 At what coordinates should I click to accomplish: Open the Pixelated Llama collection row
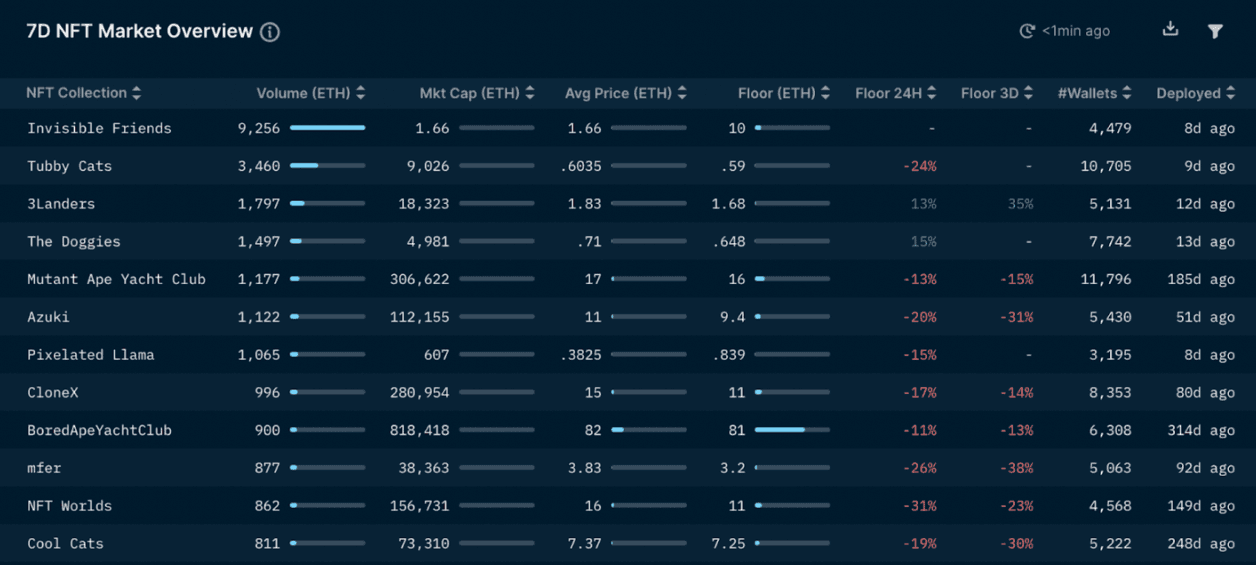click(x=628, y=355)
